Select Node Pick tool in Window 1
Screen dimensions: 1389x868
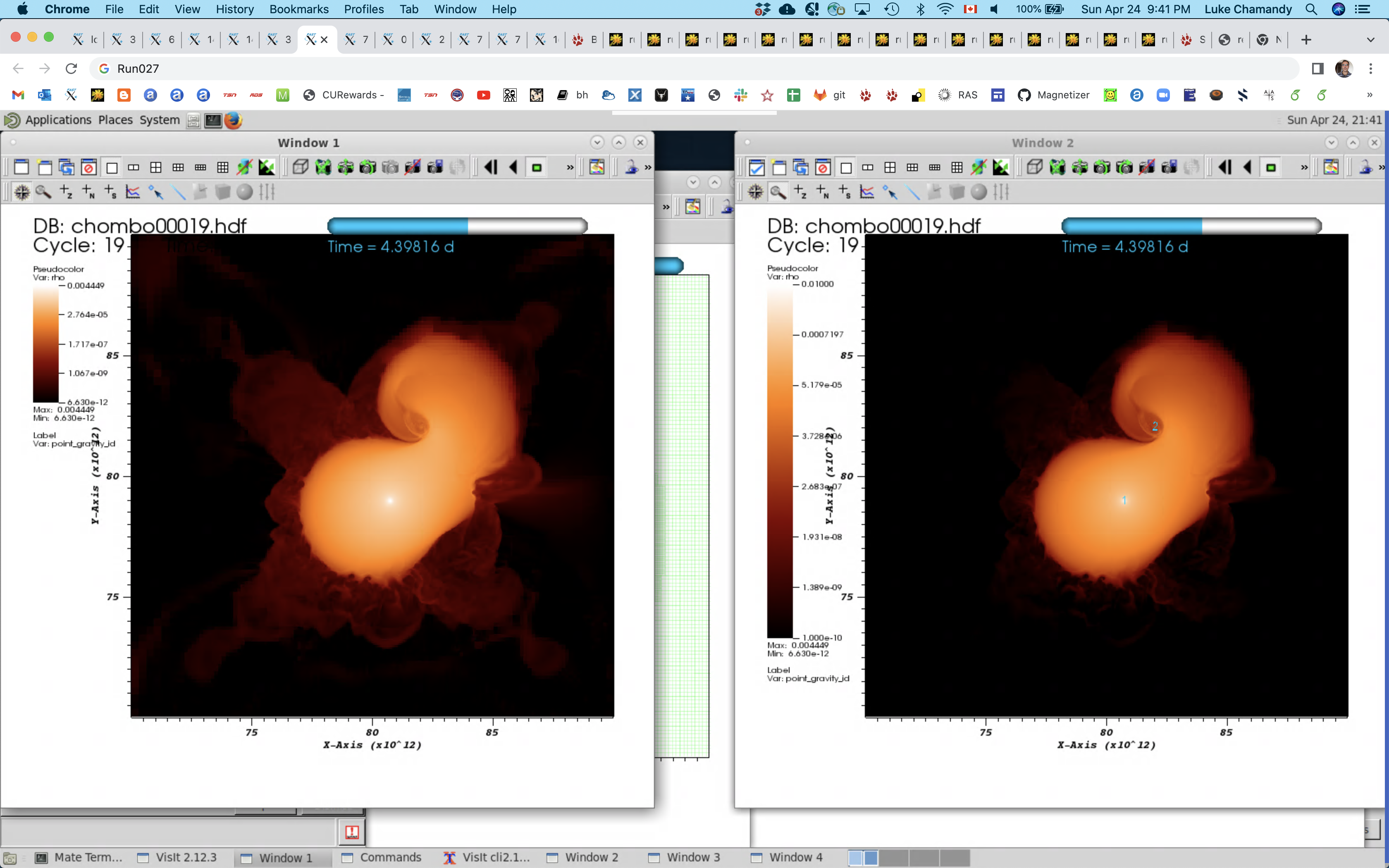tap(88, 192)
